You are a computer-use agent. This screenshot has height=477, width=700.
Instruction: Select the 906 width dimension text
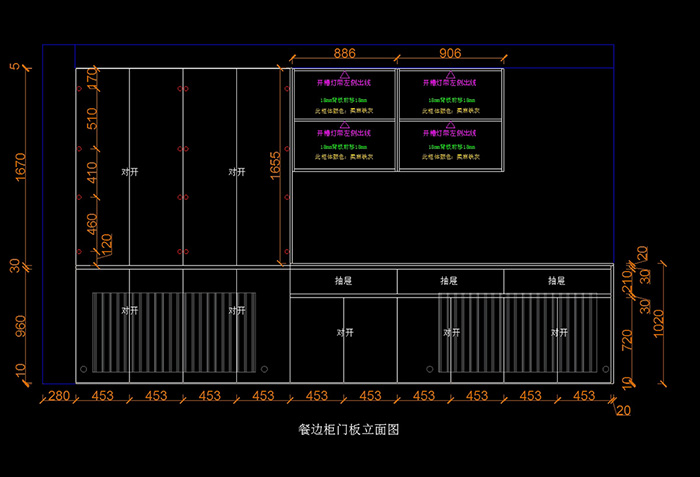pyautogui.click(x=450, y=53)
